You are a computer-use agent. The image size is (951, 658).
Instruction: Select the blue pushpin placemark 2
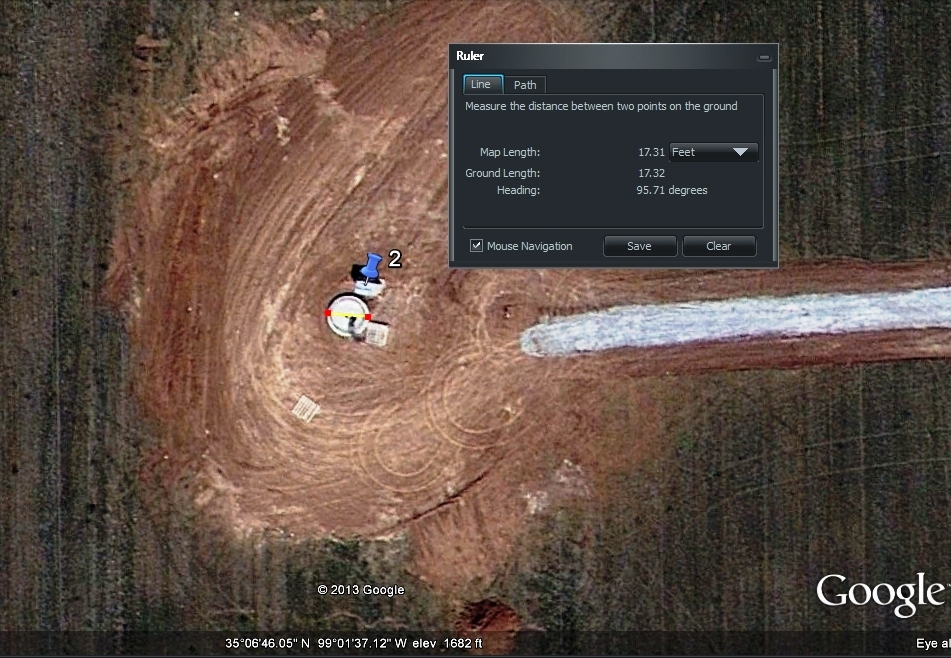[x=371, y=267]
